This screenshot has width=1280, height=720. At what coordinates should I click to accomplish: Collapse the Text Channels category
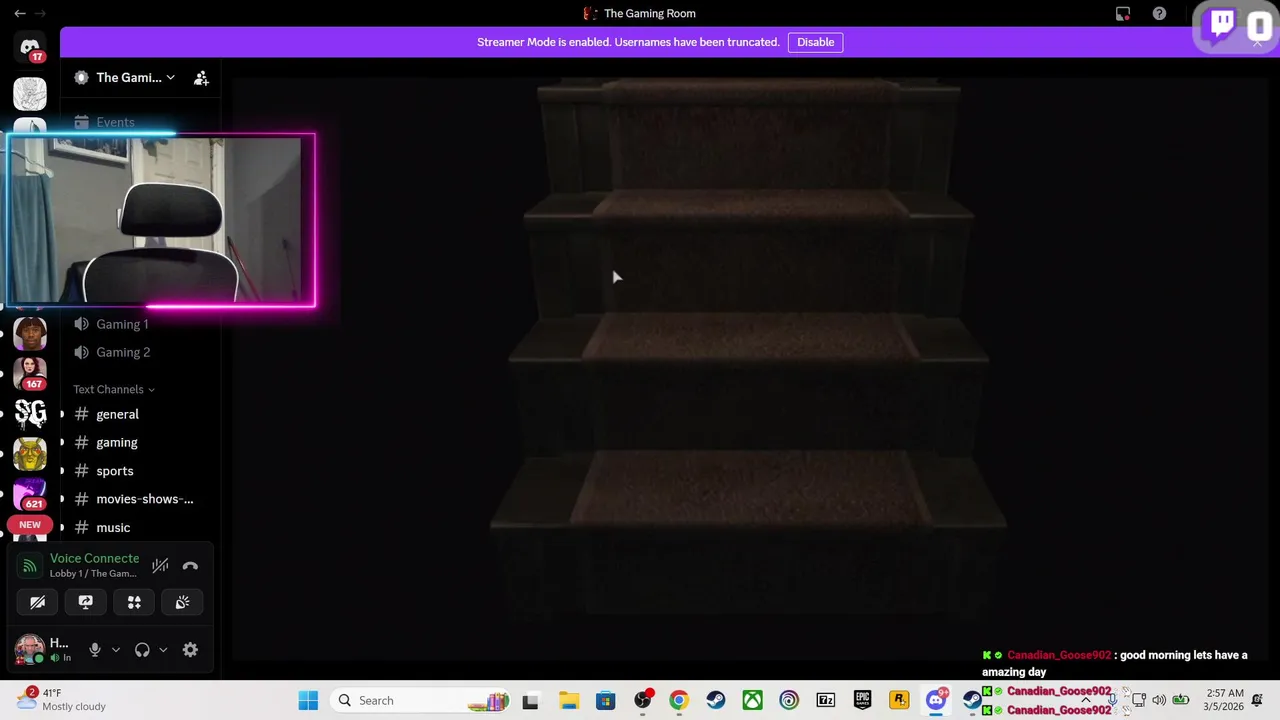pyautogui.click(x=114, y=389)
